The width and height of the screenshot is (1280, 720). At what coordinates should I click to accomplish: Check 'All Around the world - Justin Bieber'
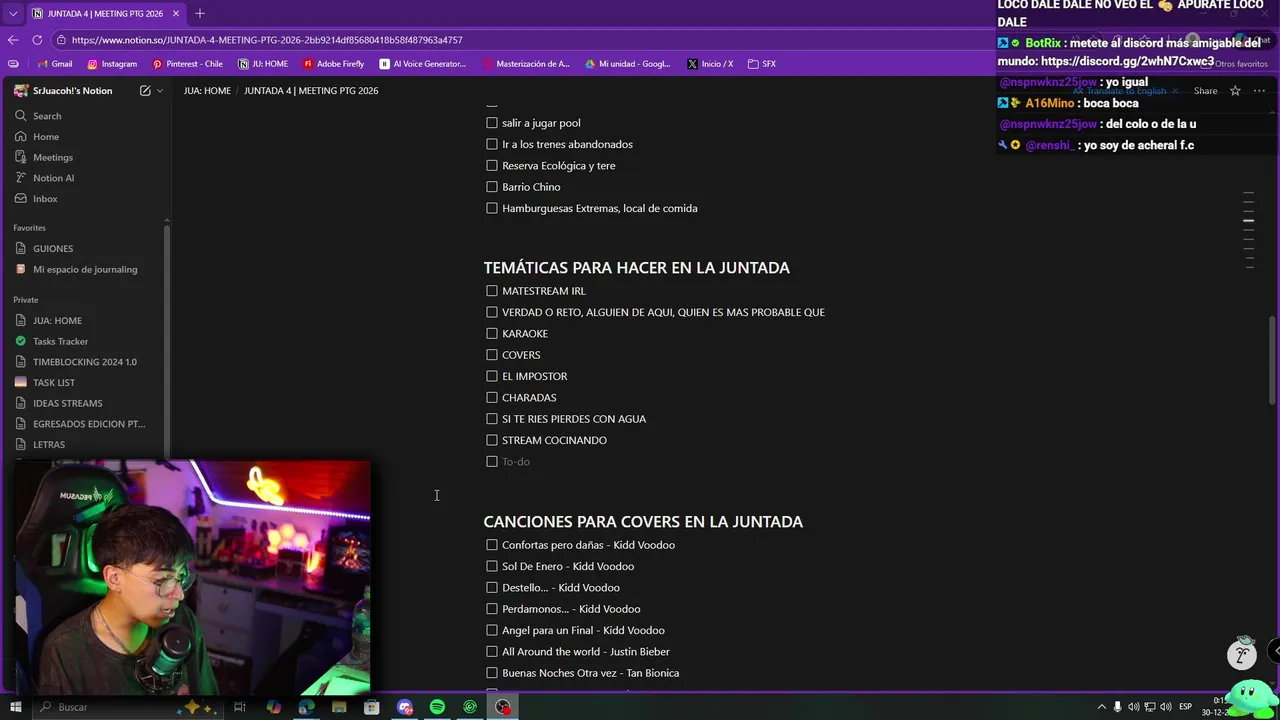pos(492,651)
